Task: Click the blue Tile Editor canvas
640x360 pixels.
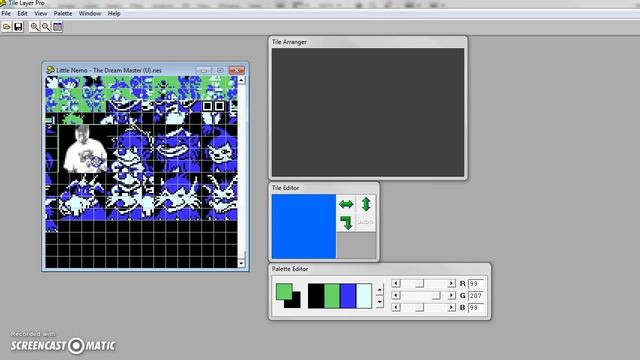Action: (304, 227)
